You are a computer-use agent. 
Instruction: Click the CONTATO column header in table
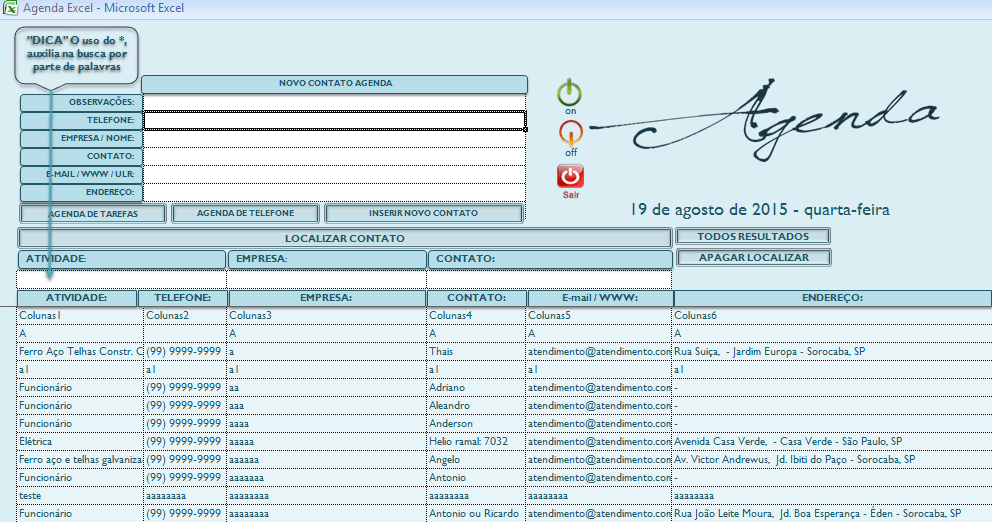(476, 298)
